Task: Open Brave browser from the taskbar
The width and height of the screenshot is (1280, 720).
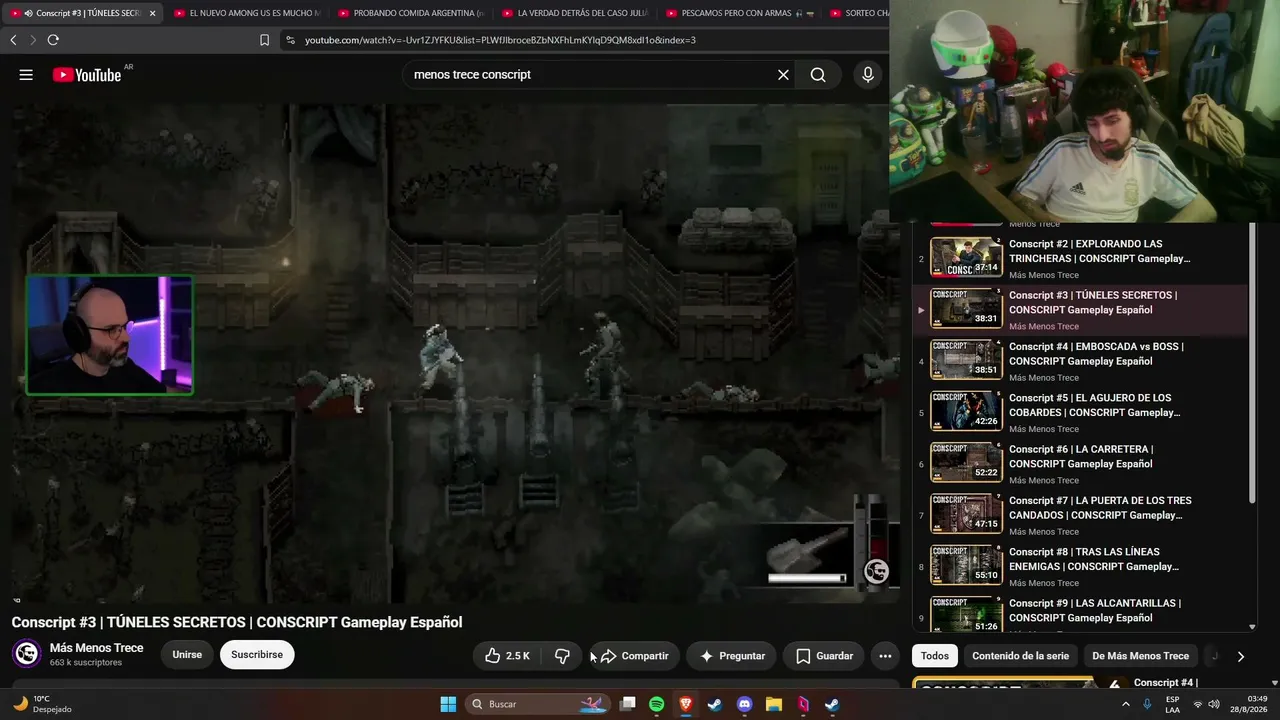Action: [x=686, y=704]
